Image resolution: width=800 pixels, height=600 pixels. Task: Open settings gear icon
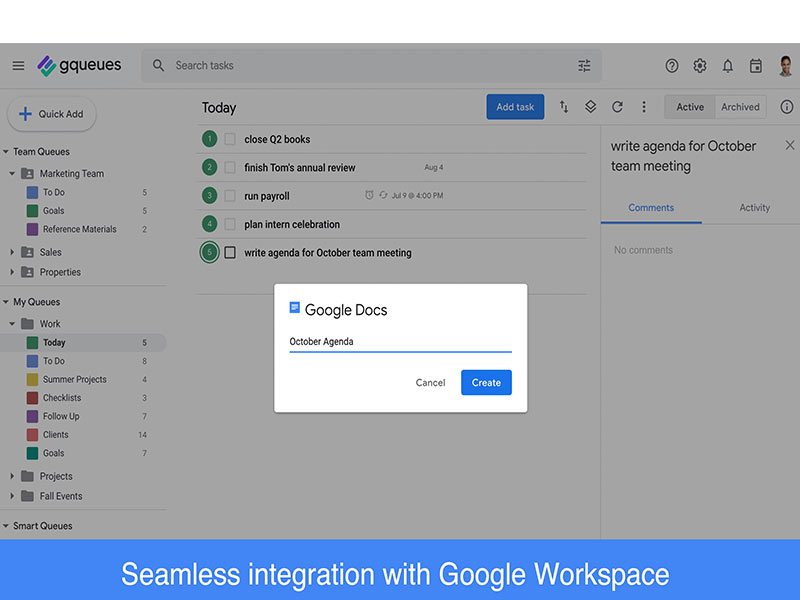point(700,66)
